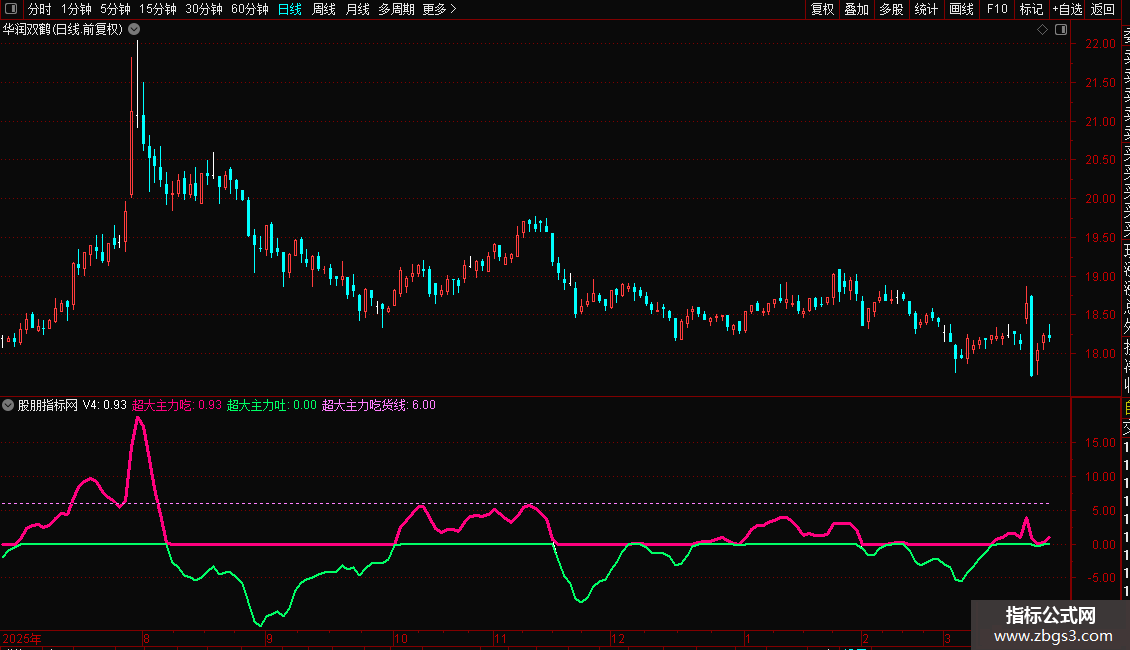Screen dimensions: 1130x650
Task: Click the 叠加 overlay tool
Action: [856, 9]
